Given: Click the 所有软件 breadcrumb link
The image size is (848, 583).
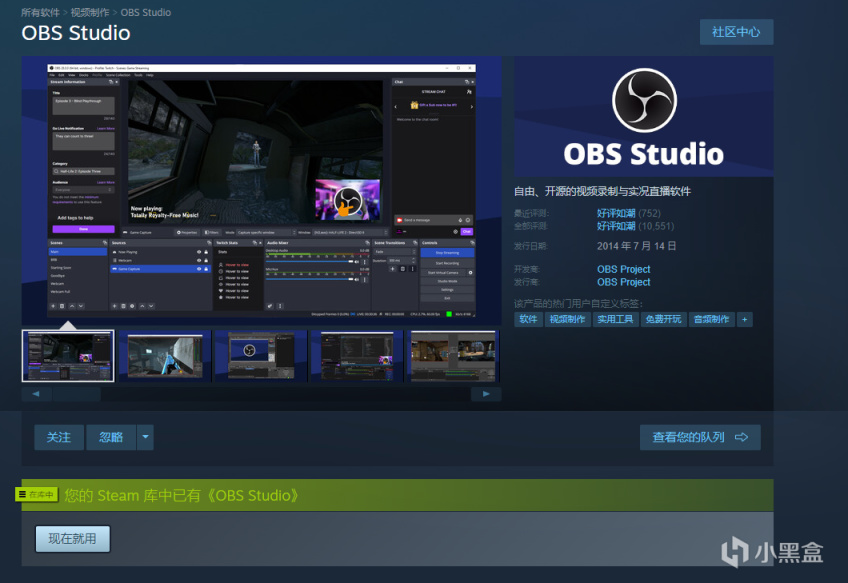Looking at the screenshot, I should point(41,12).
